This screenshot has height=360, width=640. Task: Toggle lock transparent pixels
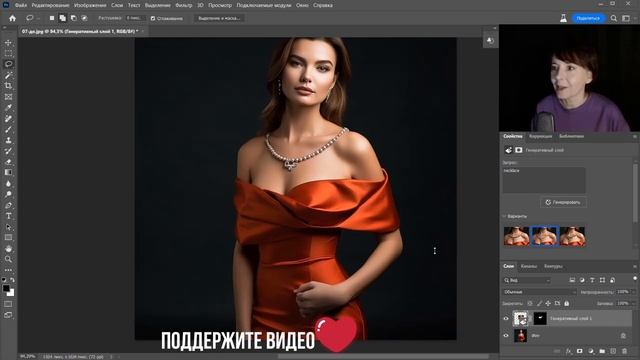[530, 303]
